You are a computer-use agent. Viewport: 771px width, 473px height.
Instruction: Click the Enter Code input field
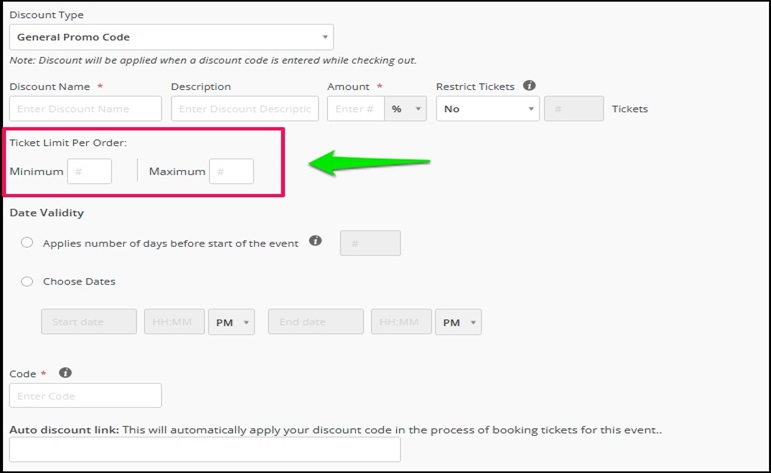[86, 395]
